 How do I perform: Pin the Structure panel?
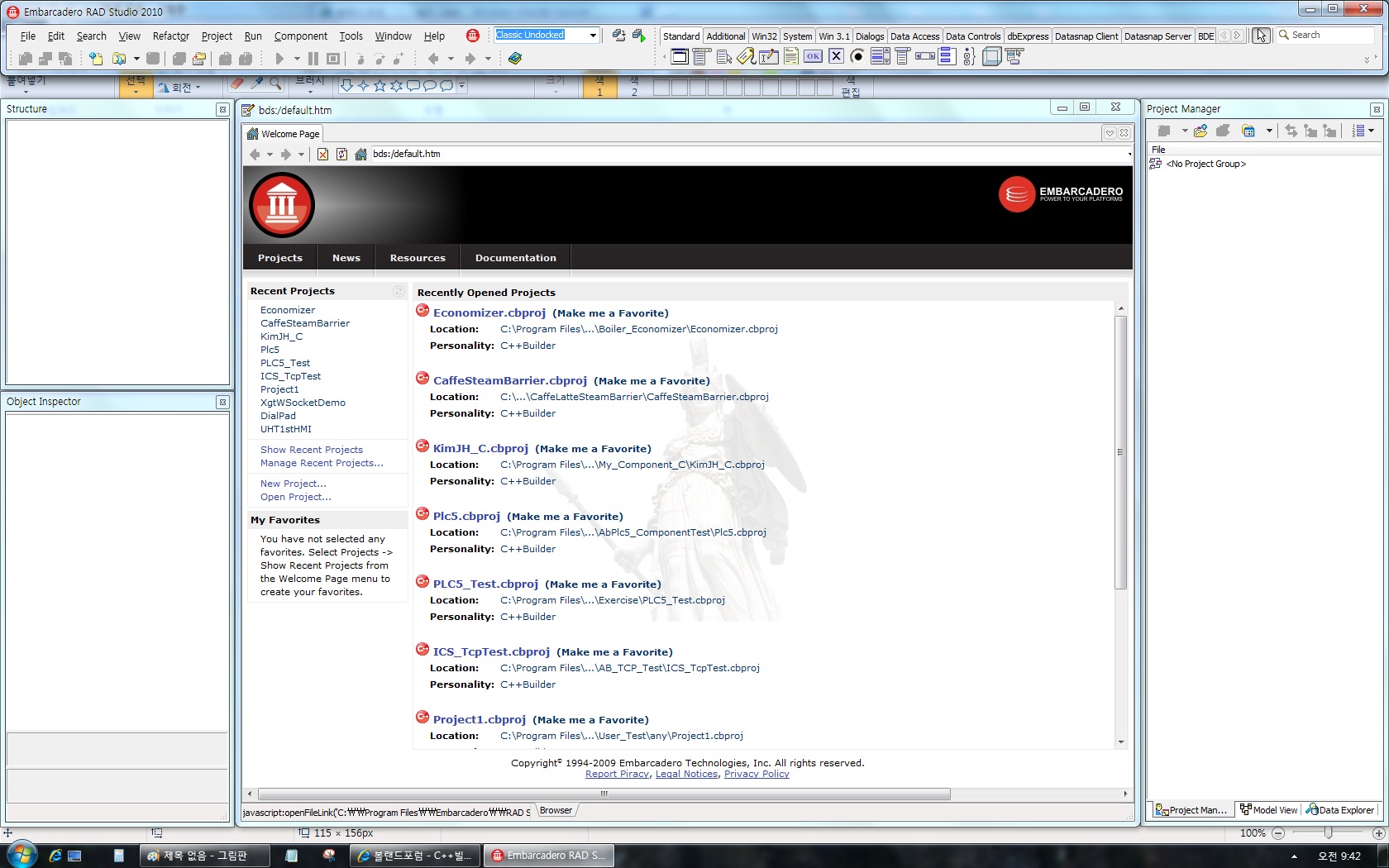(x=222, y=110)
